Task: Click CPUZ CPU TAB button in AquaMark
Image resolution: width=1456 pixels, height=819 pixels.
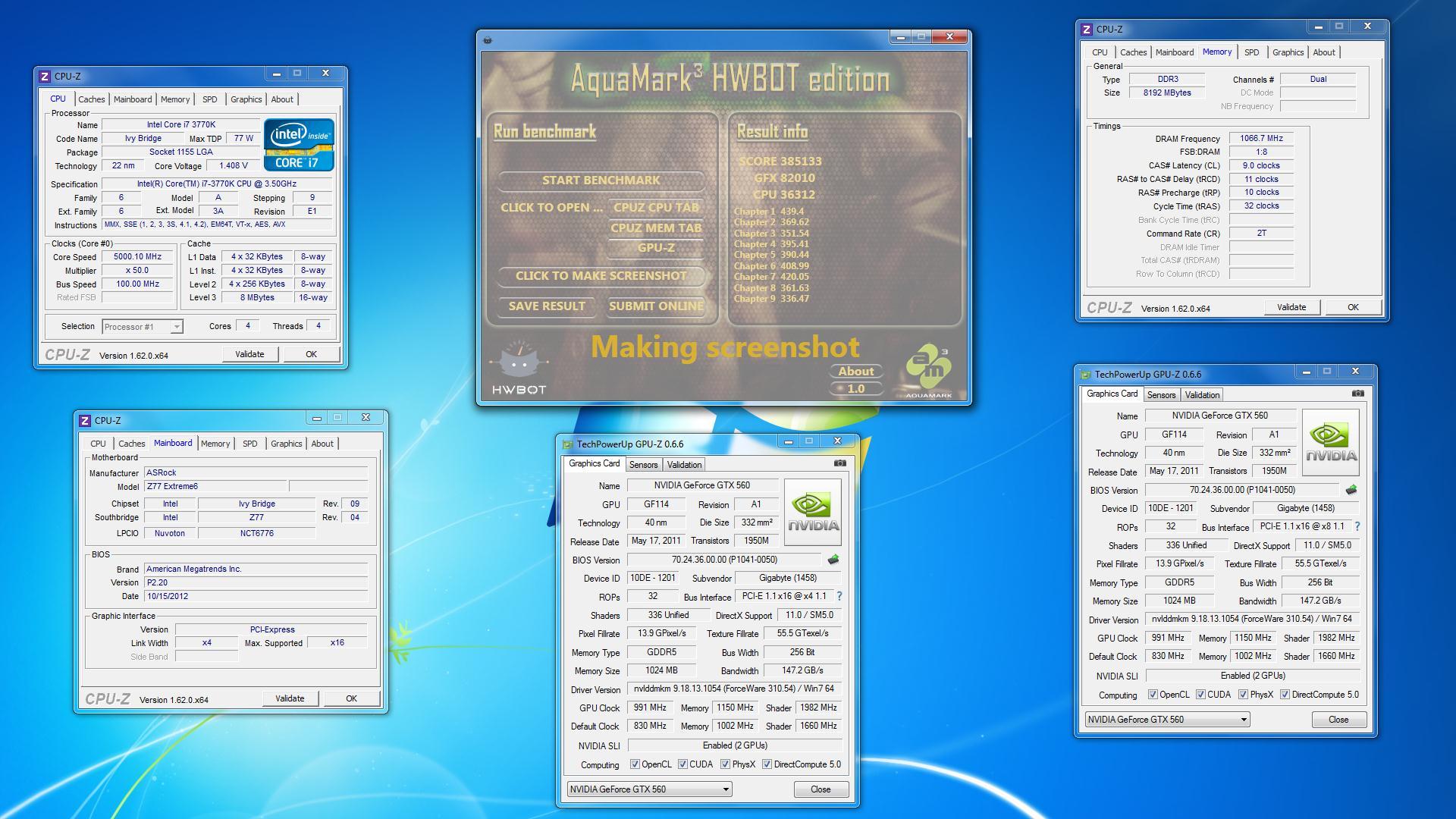Action: click(x=657, y=208)
